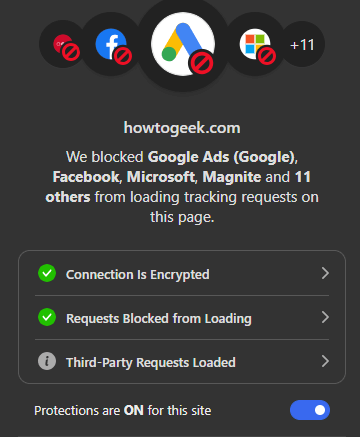Click the gray info icon for Third-Party Requests

click(x=47, y=361)
